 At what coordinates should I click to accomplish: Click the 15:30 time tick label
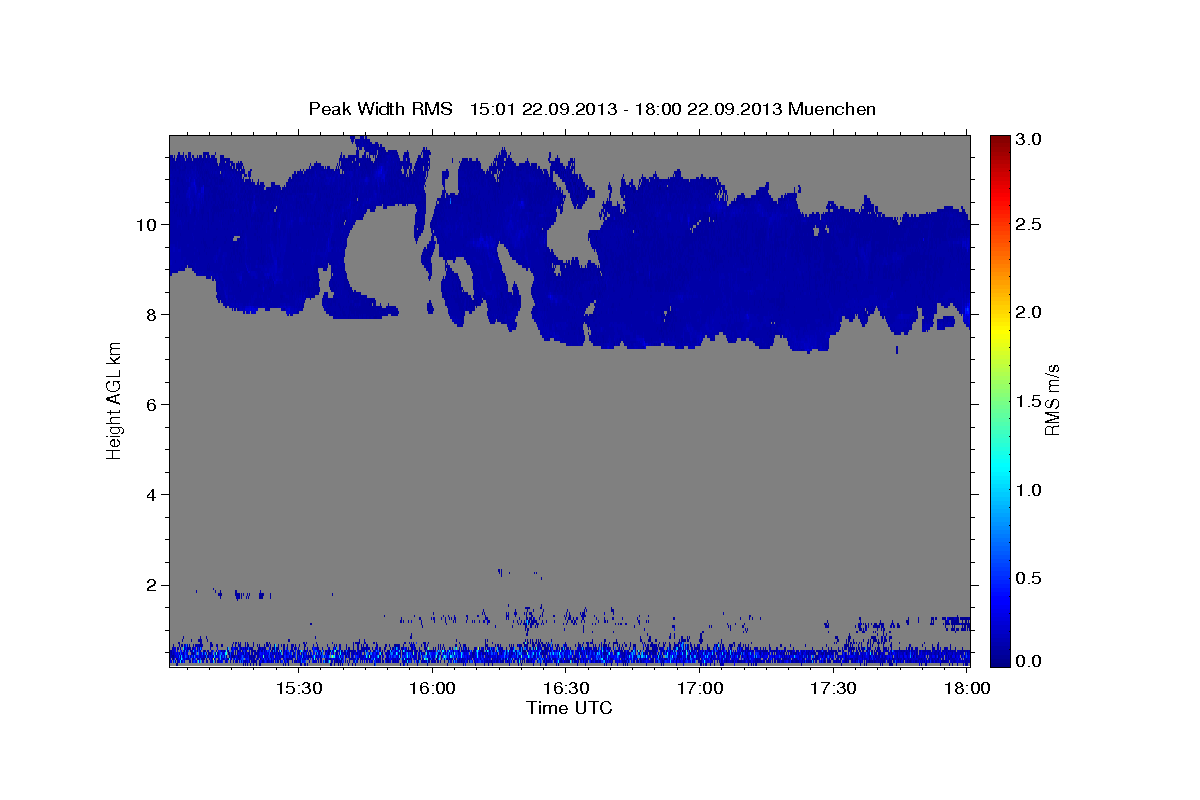[x=298, y=688]
